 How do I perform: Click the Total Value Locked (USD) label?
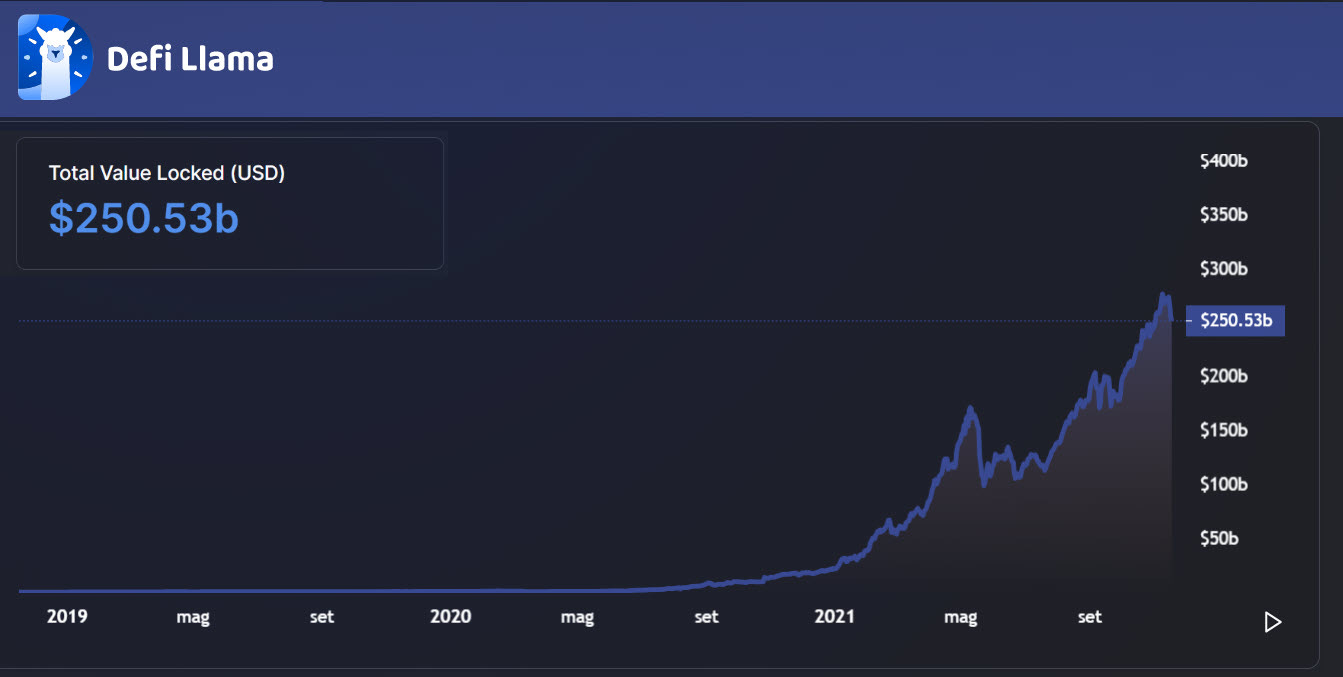(x=167, y=173)
